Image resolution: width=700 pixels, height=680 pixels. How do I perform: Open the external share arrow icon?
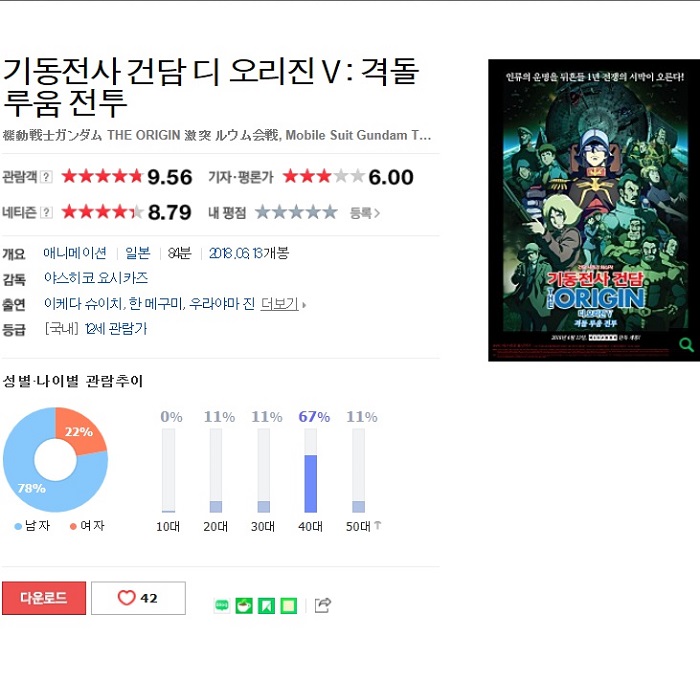(323, 605)
